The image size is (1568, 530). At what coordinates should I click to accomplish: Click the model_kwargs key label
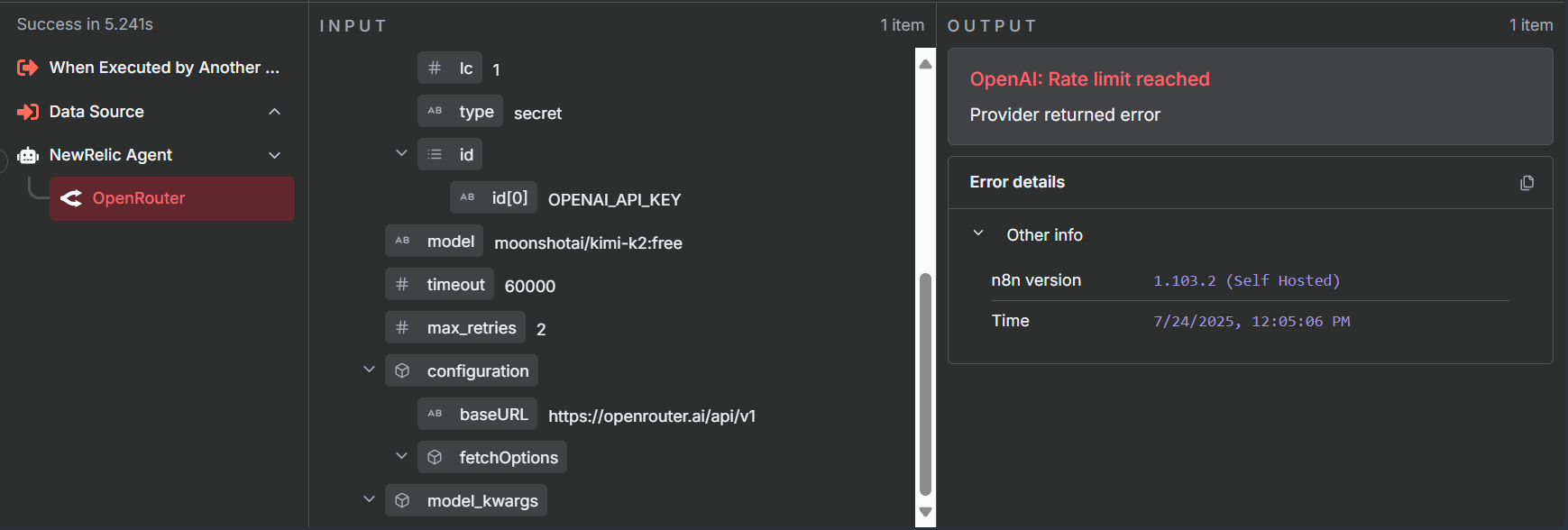482,501
